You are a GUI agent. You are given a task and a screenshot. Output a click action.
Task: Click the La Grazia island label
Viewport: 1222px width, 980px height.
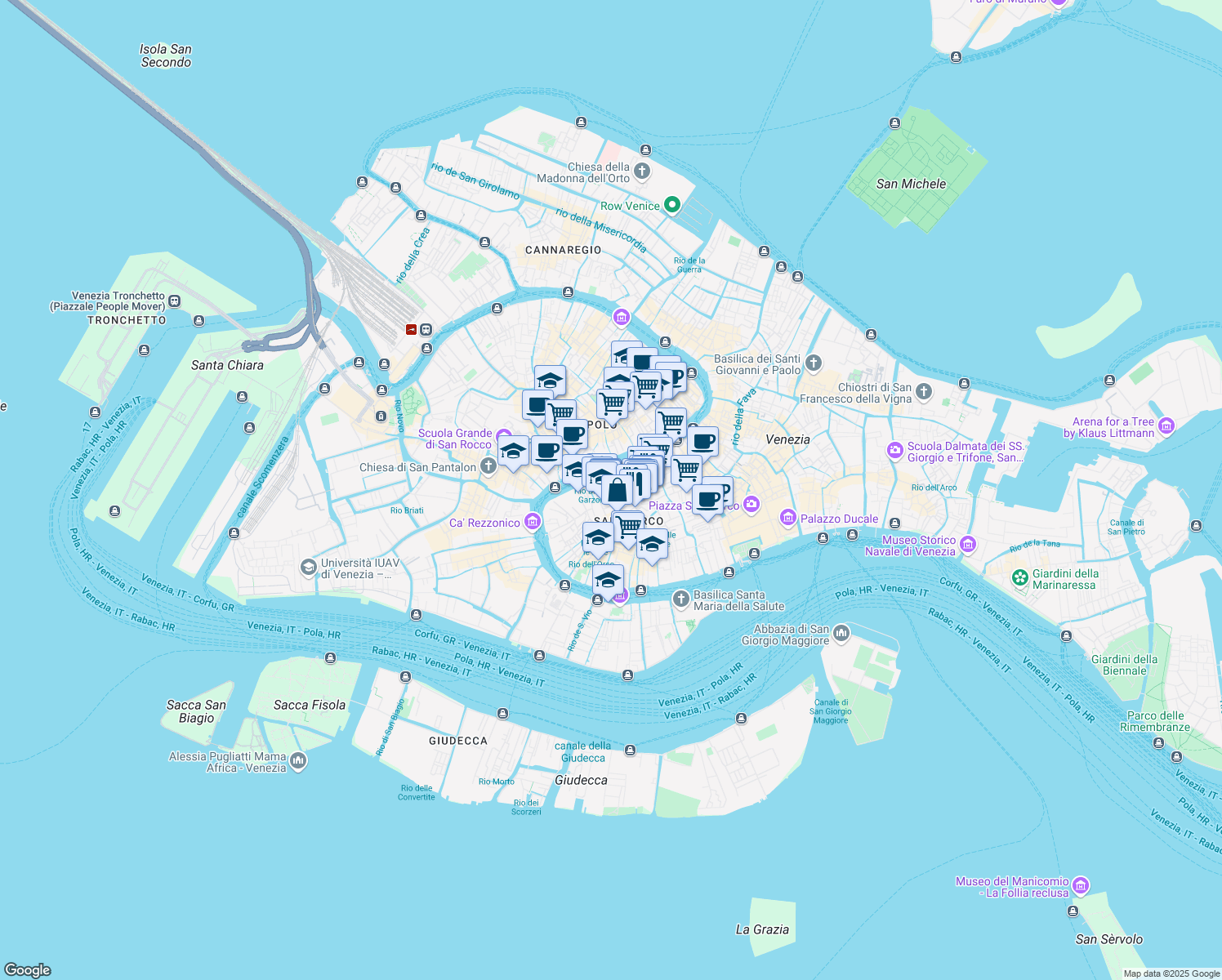pyautogui.click(x=762, y=929)
